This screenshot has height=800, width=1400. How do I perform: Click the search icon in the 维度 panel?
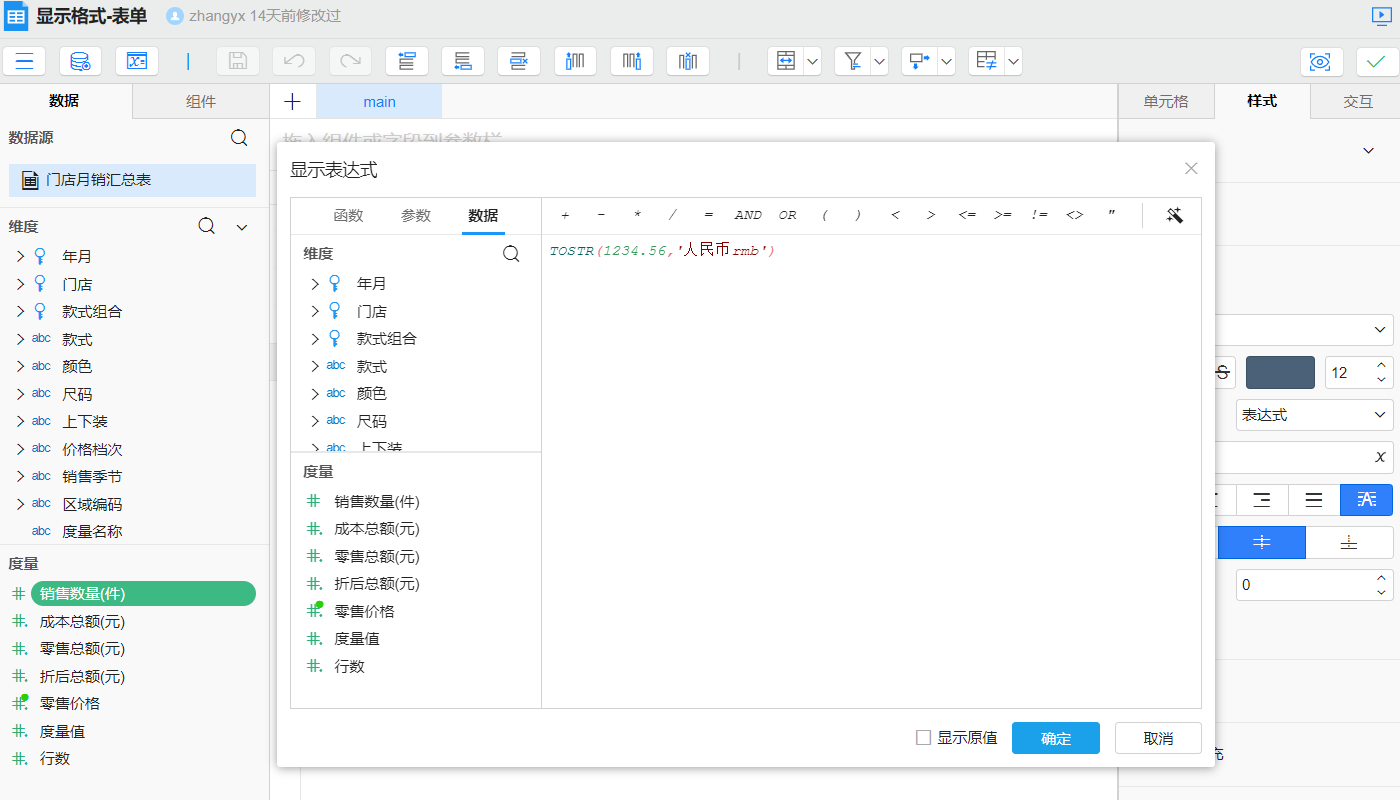point(205,226)
